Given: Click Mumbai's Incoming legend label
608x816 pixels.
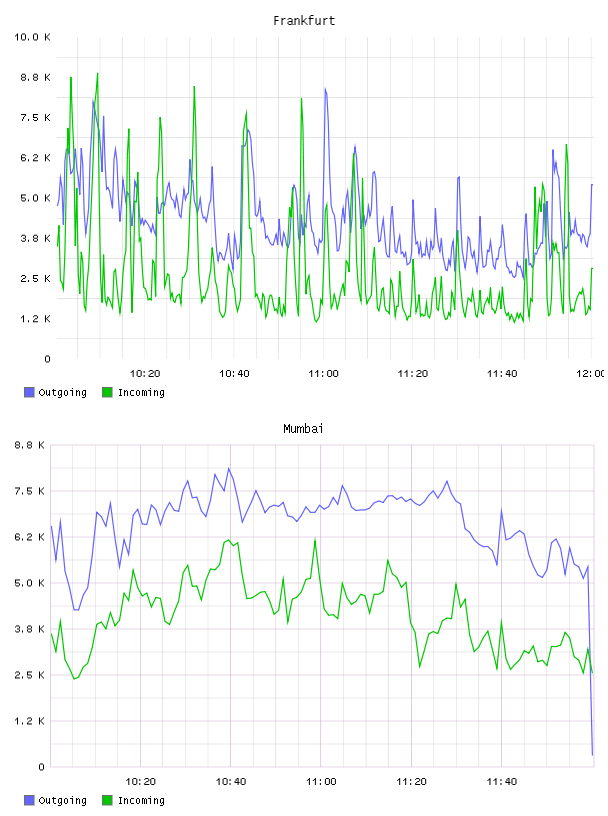Looking at the screenshot, I should click(x=141, y=800).
